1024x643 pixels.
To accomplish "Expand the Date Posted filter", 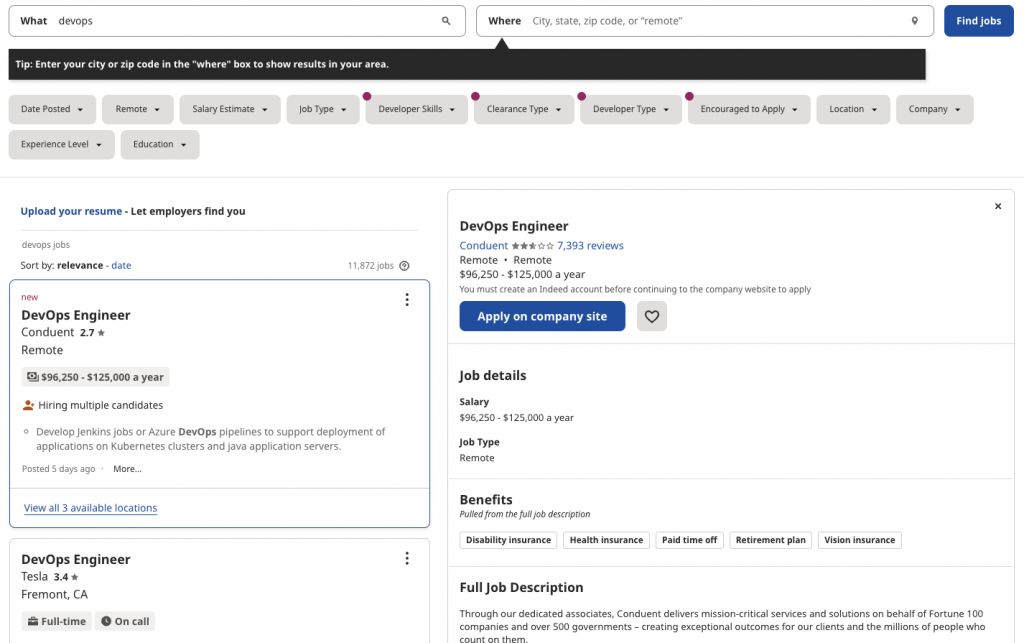I will 52,109.
